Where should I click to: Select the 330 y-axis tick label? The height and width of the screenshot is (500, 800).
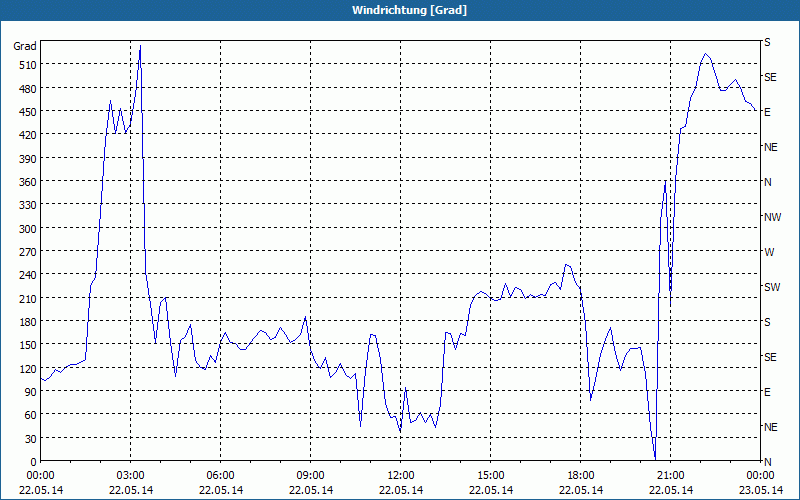pyautogui.click(x=28, y=205)
